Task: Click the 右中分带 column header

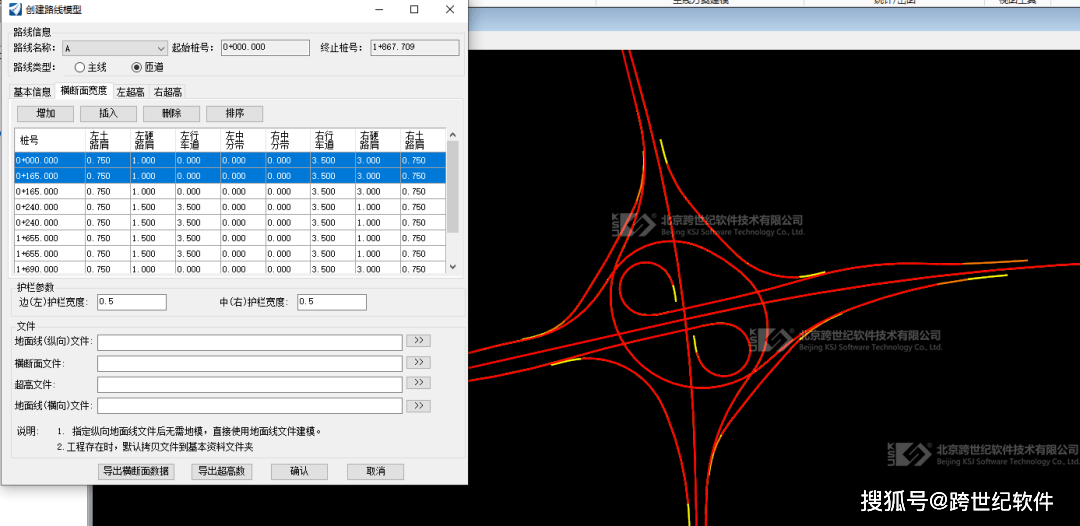Action: [x=288, y=140]
